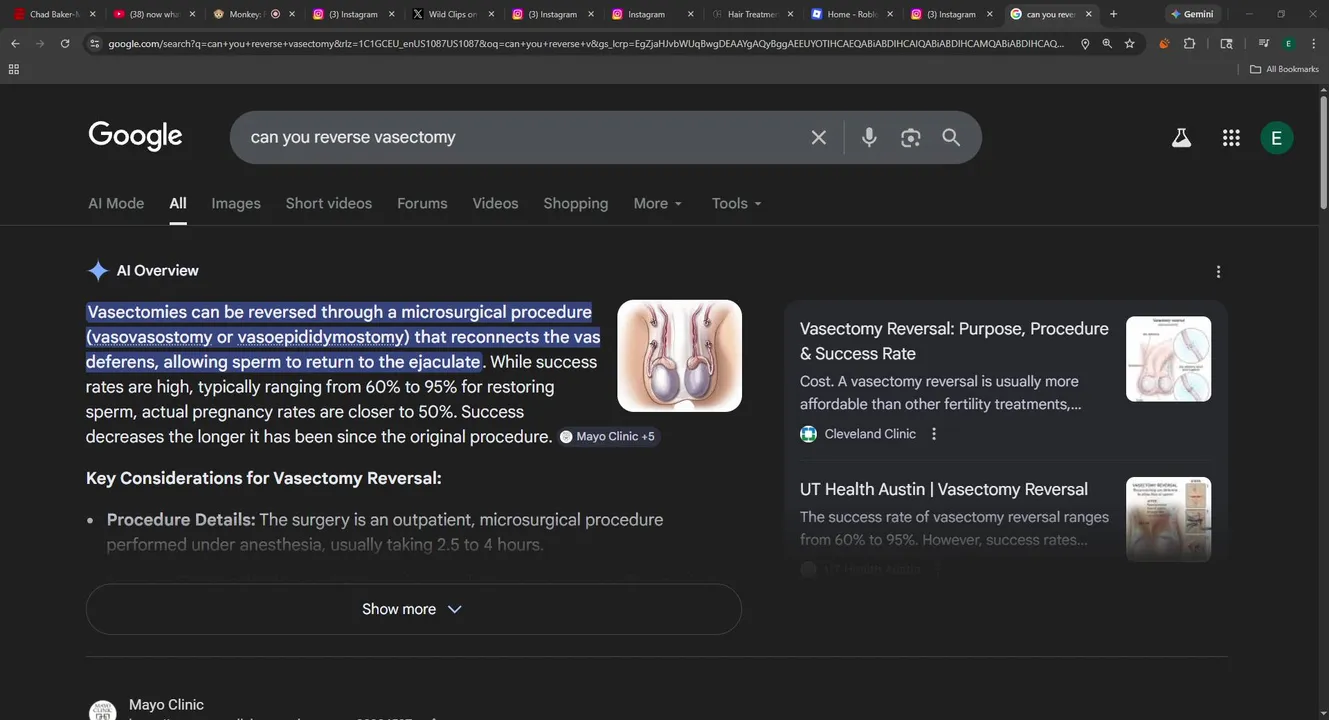Open the Chrome profile E avatar
Viewport: 1329px width, 720px height.
click(x=1288, y=44)
